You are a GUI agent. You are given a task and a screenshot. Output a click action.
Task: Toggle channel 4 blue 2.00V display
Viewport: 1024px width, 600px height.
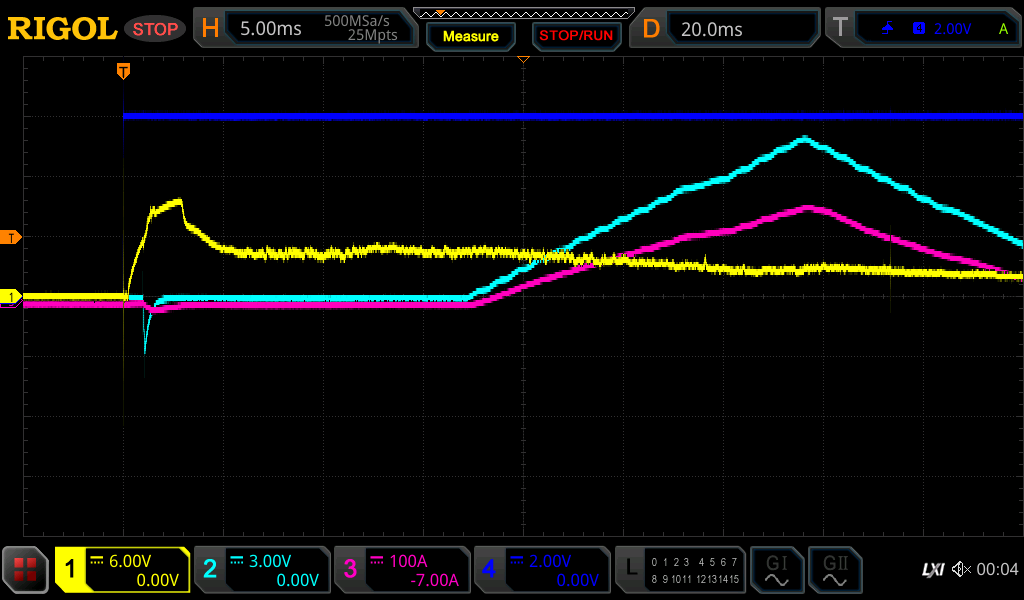(542, 570)
